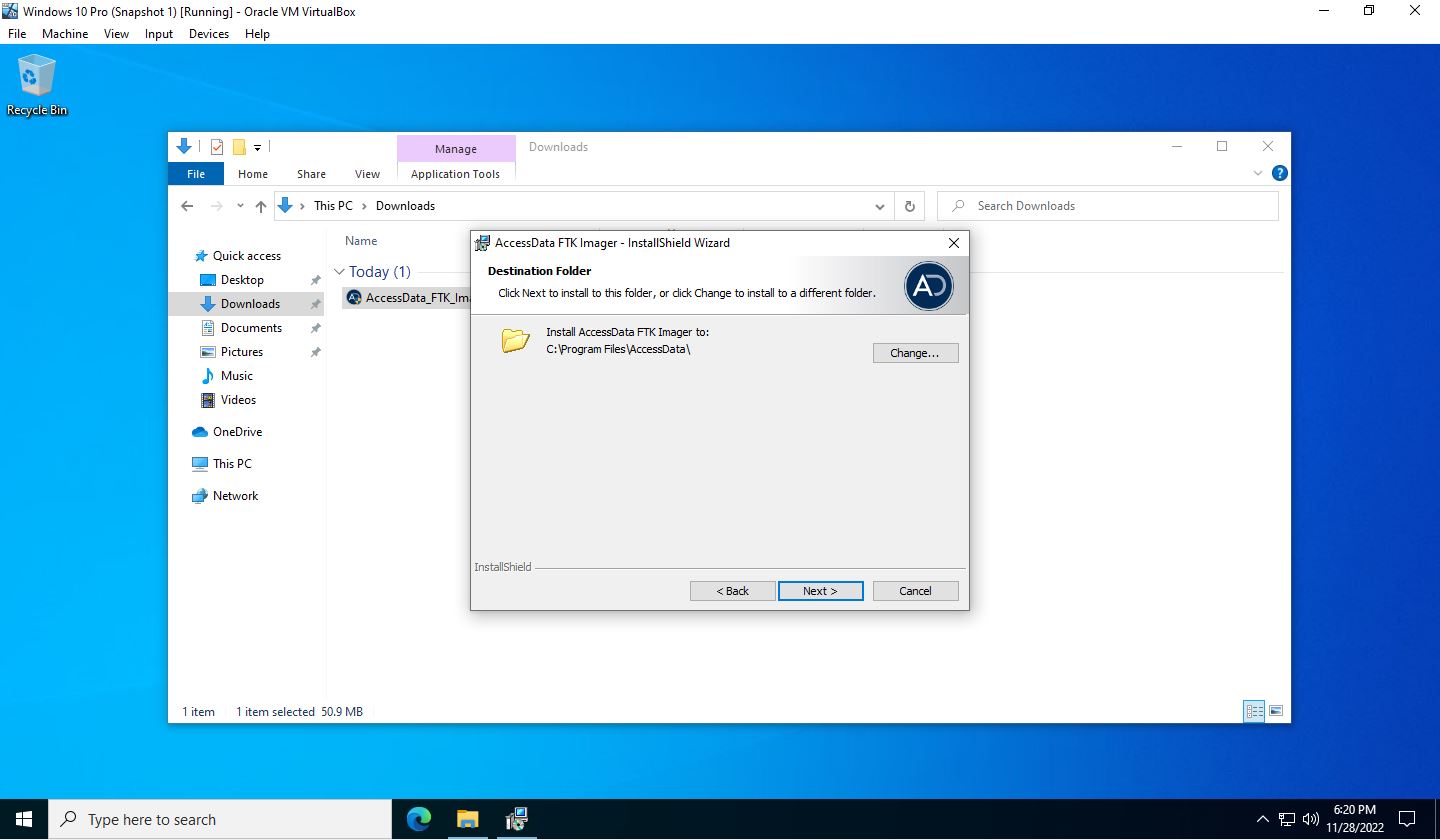Viewport: 1440px width, 840px height.
Task: Open Explorer Help question mark icon
Action: click(1279, 173)
